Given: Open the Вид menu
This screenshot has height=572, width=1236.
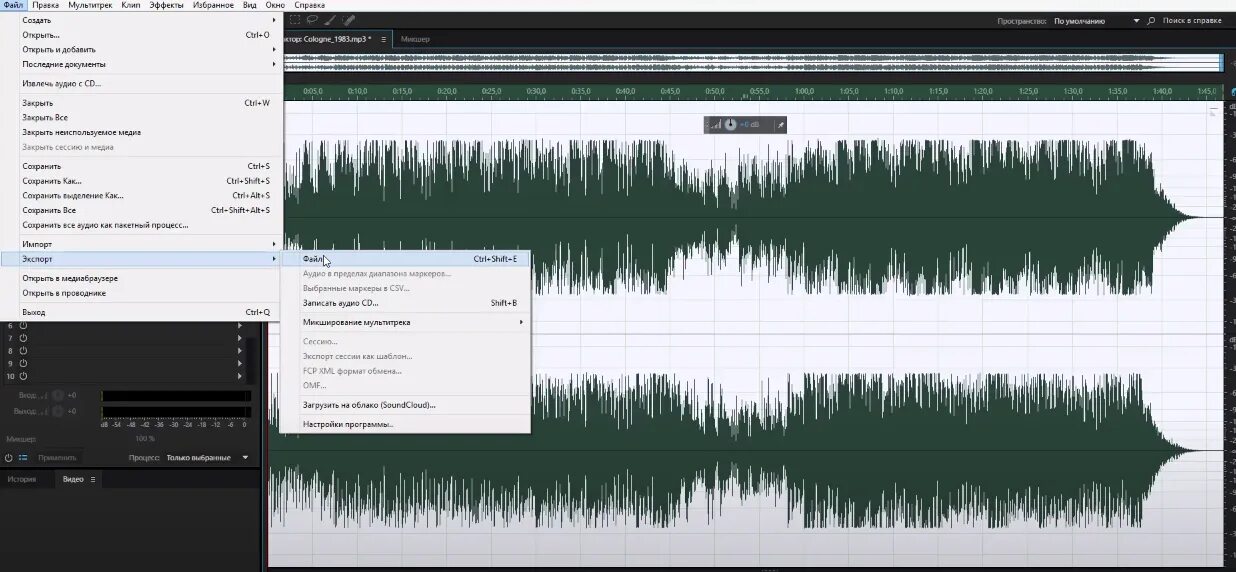Looking at the screenshot, I should [250, 5].
